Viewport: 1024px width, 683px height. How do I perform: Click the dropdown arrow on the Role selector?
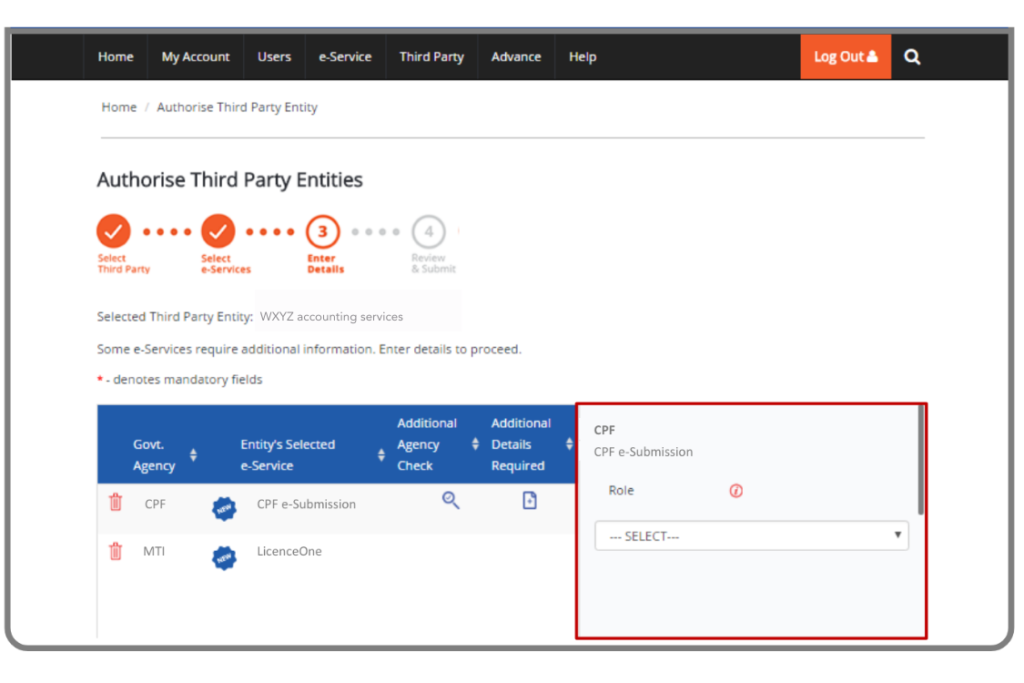click(897, 535)
